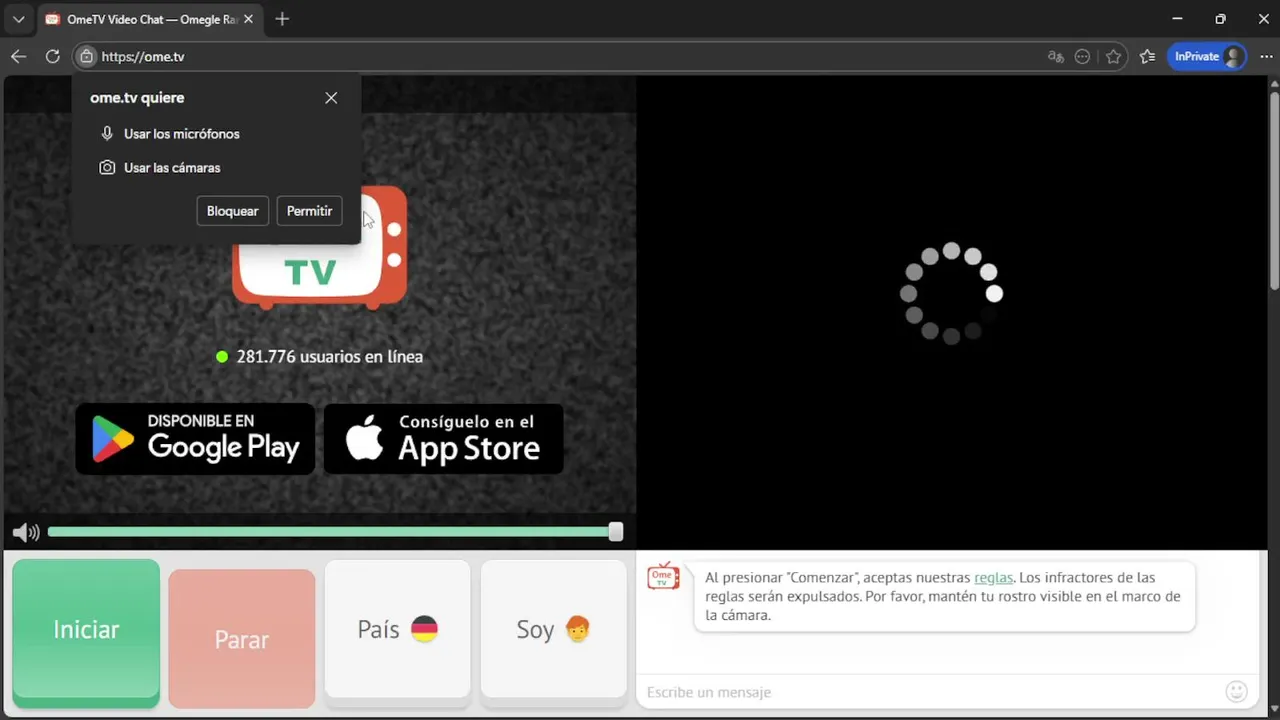Open browser settings and more menu

click(1266, 57)
